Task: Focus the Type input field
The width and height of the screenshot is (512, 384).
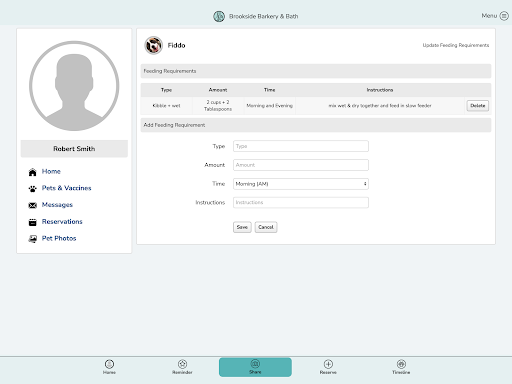Action: 301,146
